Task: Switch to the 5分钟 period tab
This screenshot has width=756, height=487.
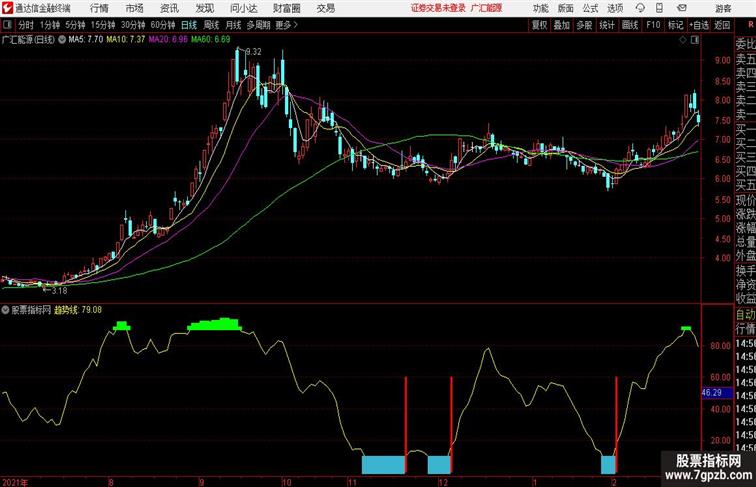Action: [x=75, y=25]
